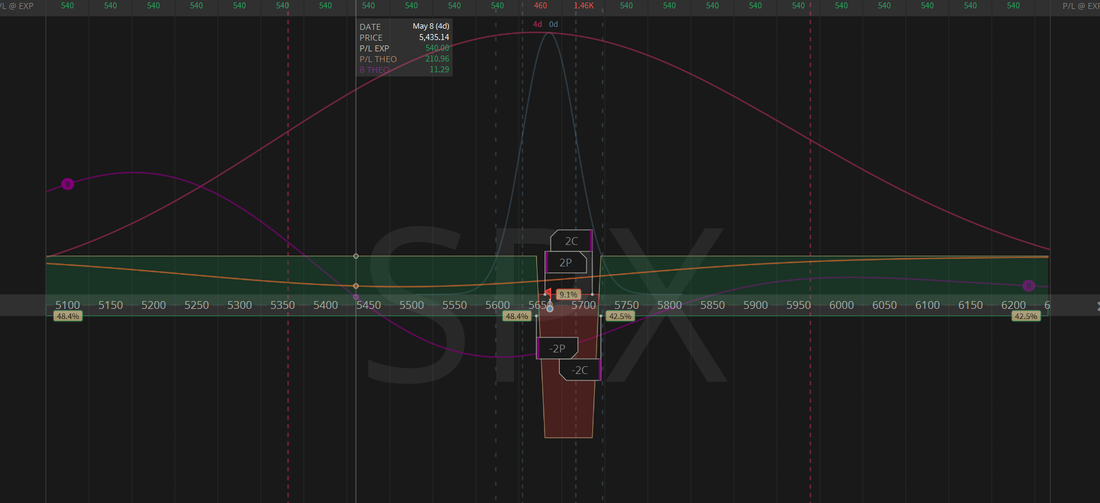Viewport: 1100px width, 503px height.
Task: Click the 6150 price axis label
Action: coord(970,305)
